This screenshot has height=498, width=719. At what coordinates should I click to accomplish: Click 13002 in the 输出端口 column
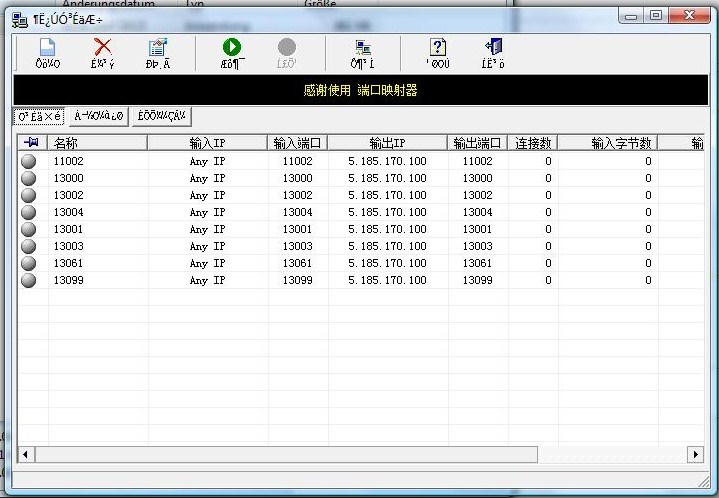477,195
